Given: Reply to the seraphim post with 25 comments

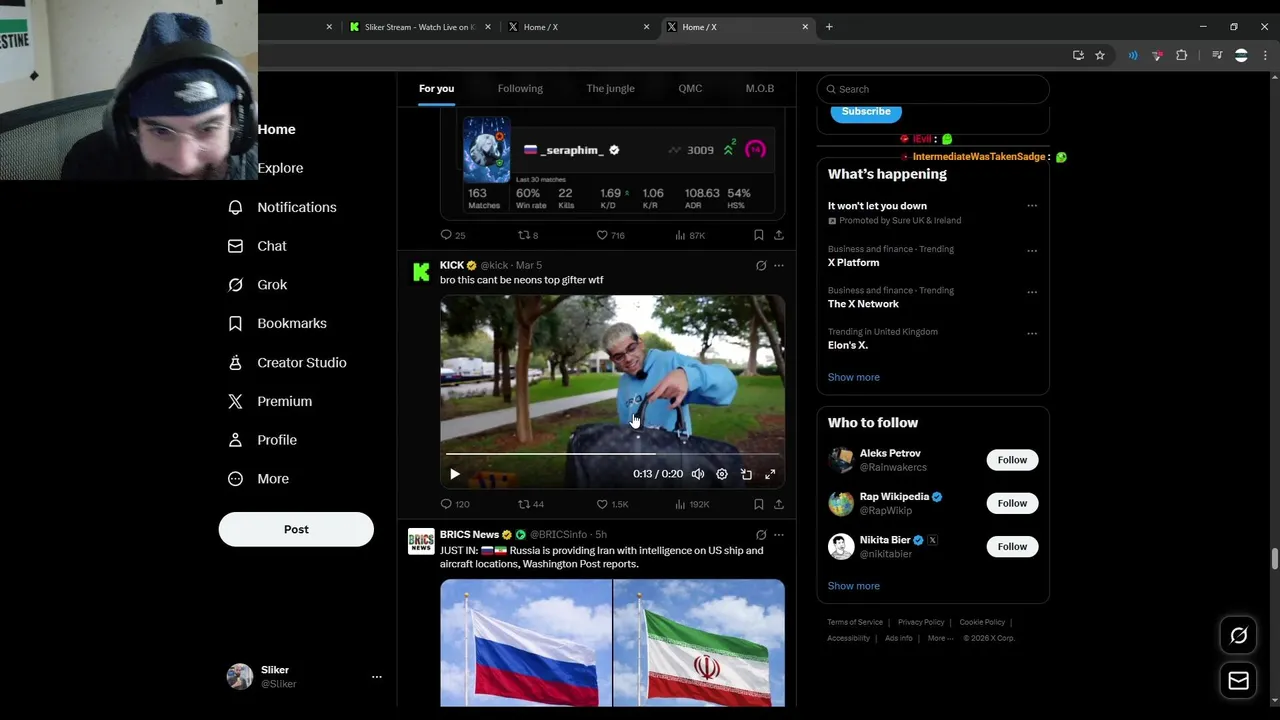Looking at the screenshot, I should click(447, 235).
